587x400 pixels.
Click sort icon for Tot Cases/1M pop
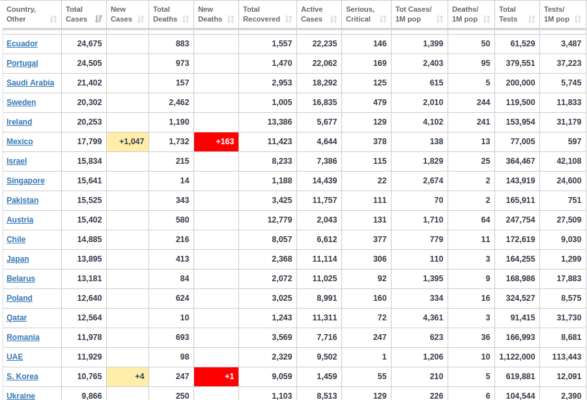tap(440, 19)
